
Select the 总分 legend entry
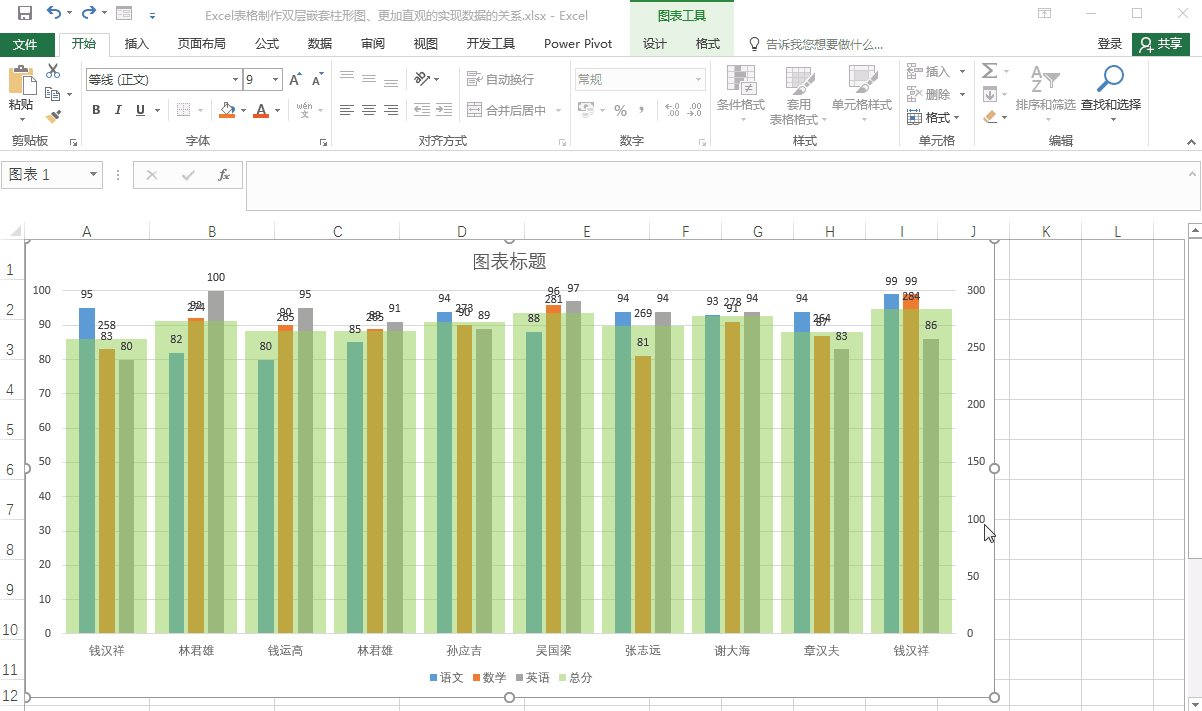575,677
